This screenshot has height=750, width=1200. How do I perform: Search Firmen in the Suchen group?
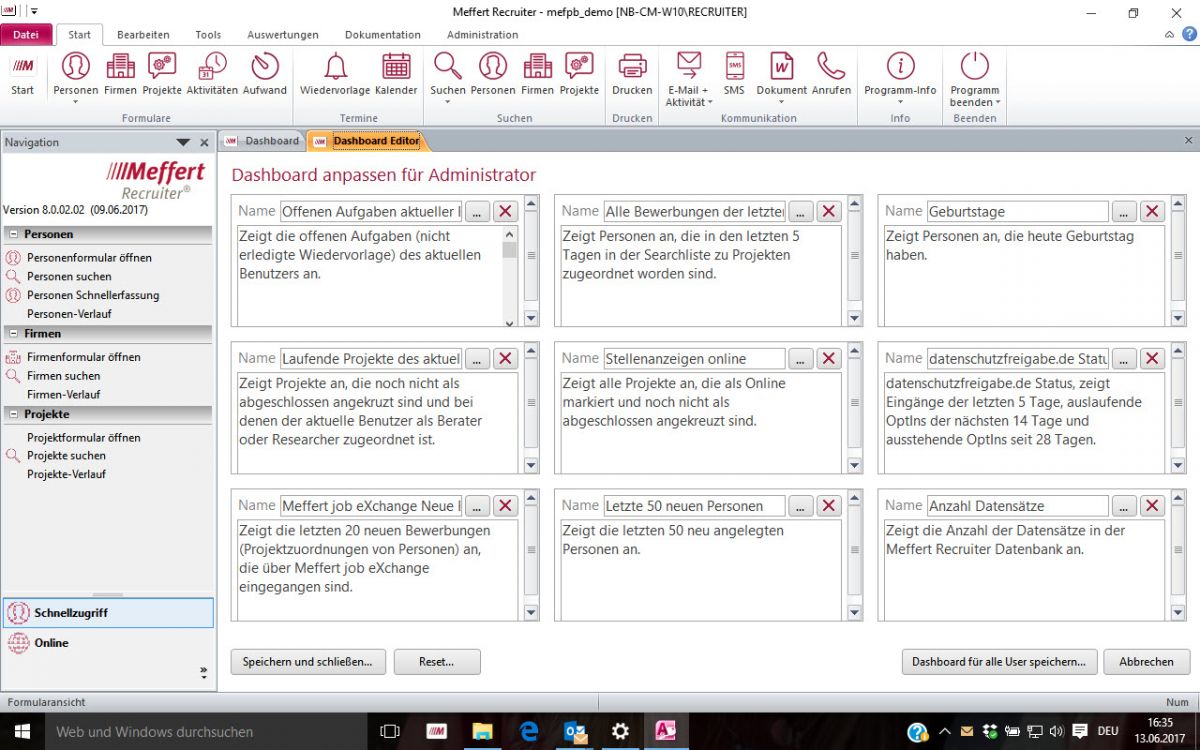tap(537, 73)
